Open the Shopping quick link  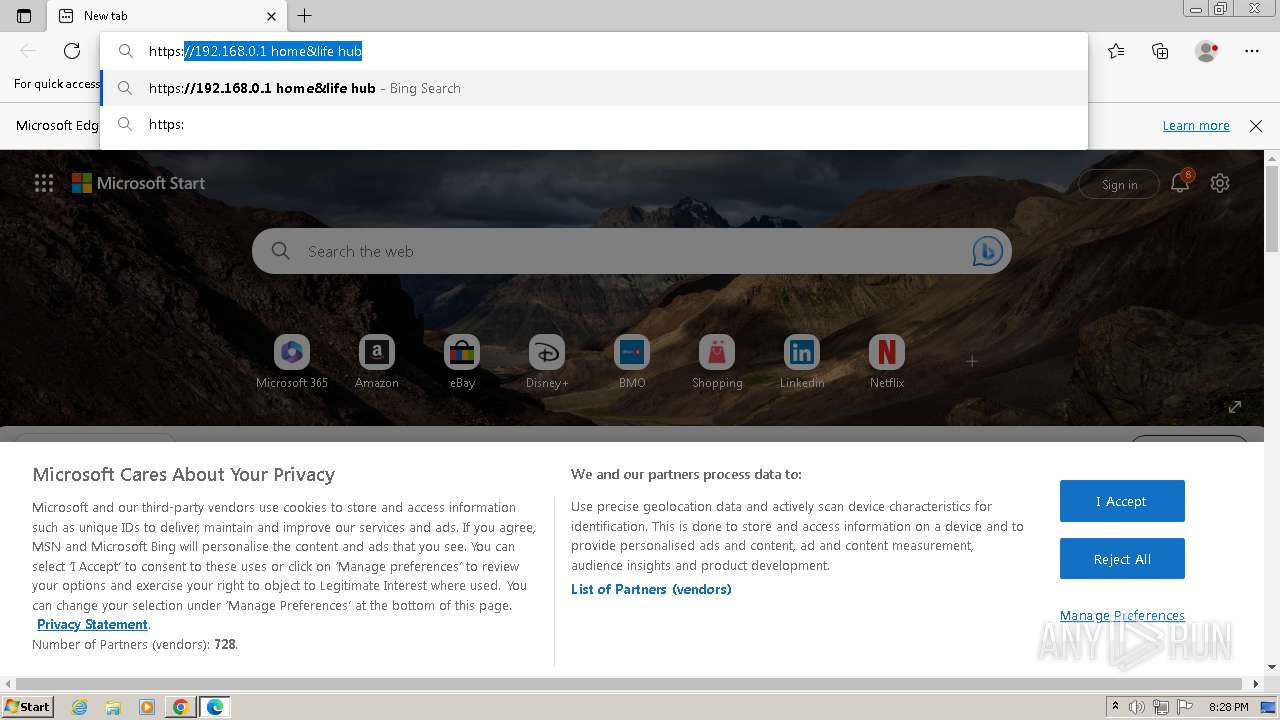pyautogui.click(x=717, y=362)
